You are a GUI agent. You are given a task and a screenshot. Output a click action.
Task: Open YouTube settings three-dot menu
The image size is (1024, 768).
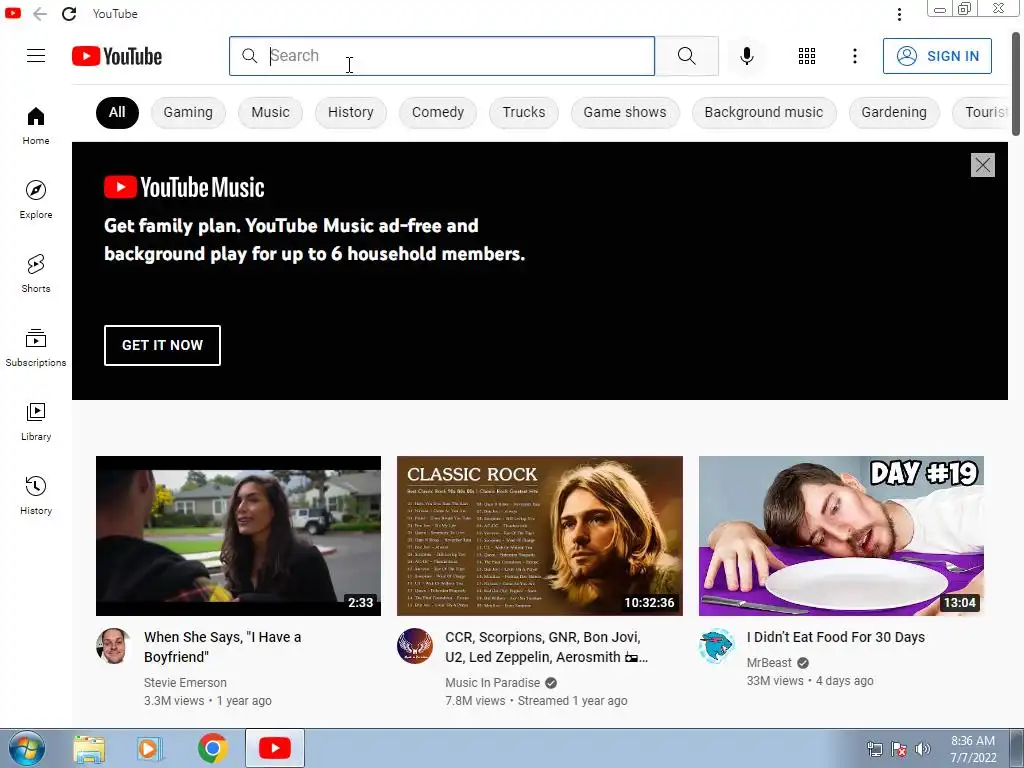click(x=854, y=56)
